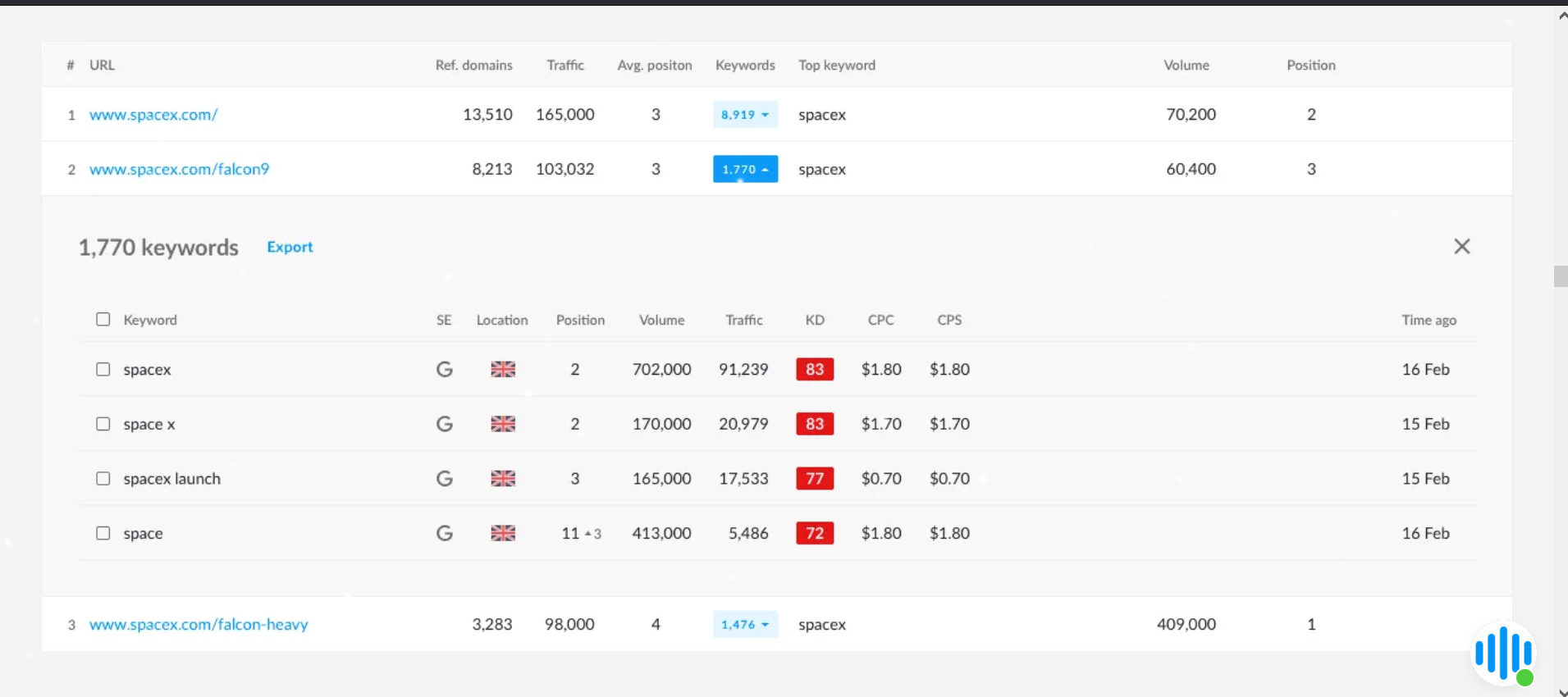
Task: Check the spacex launch keyword checkbox
Action: point(103,478)
